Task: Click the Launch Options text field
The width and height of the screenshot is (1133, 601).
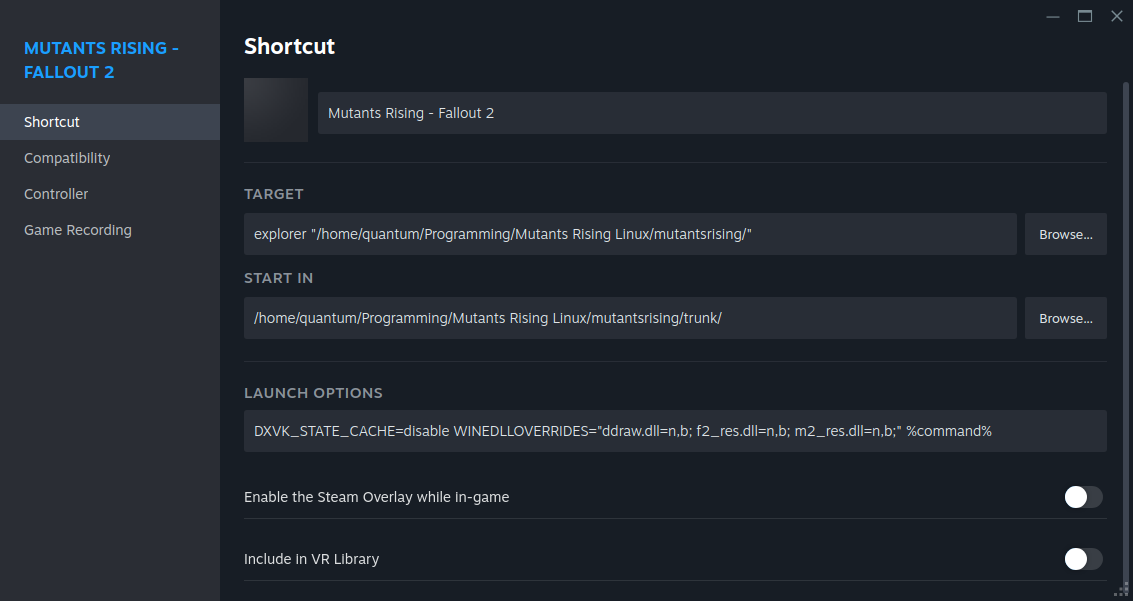Action: [x=675, y=431]
